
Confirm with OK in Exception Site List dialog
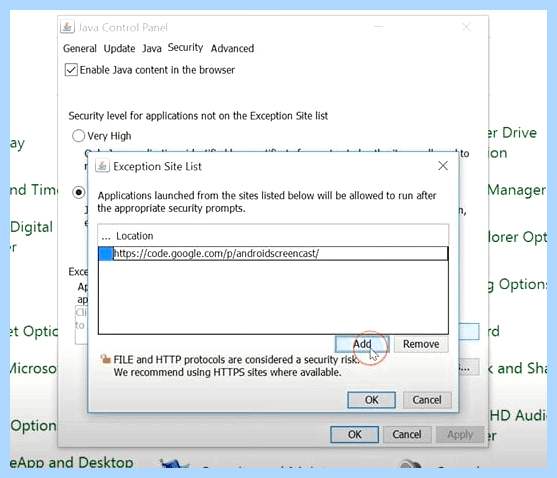pyautogui.click(x=372, y=400)
